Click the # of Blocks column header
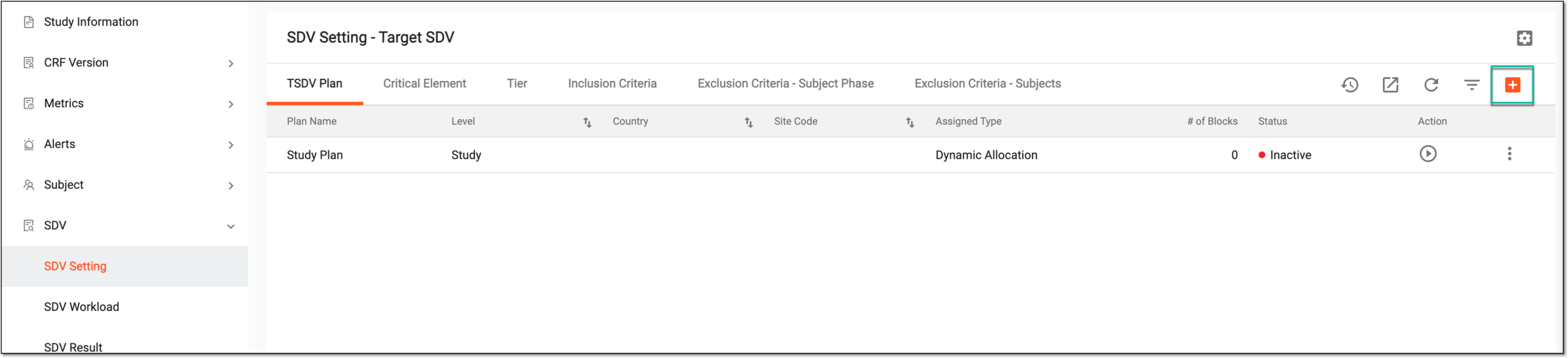Image resolution: width=1568 pixels, height=358 pixels. (x=1212, y=122)
